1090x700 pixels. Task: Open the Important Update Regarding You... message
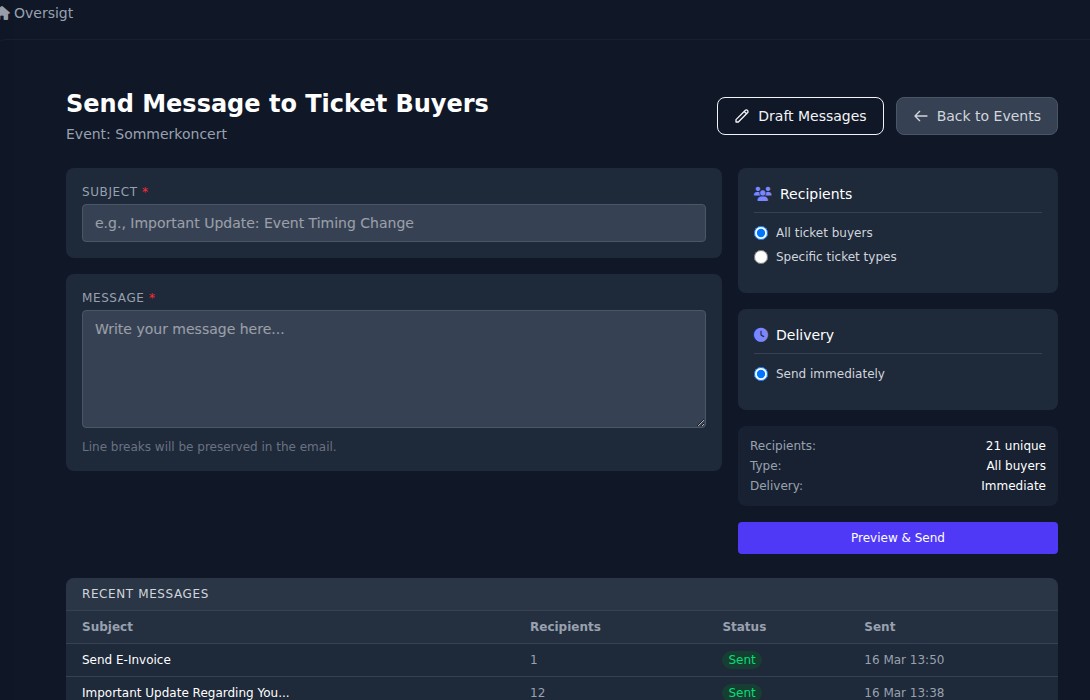[x=186, y=693]
